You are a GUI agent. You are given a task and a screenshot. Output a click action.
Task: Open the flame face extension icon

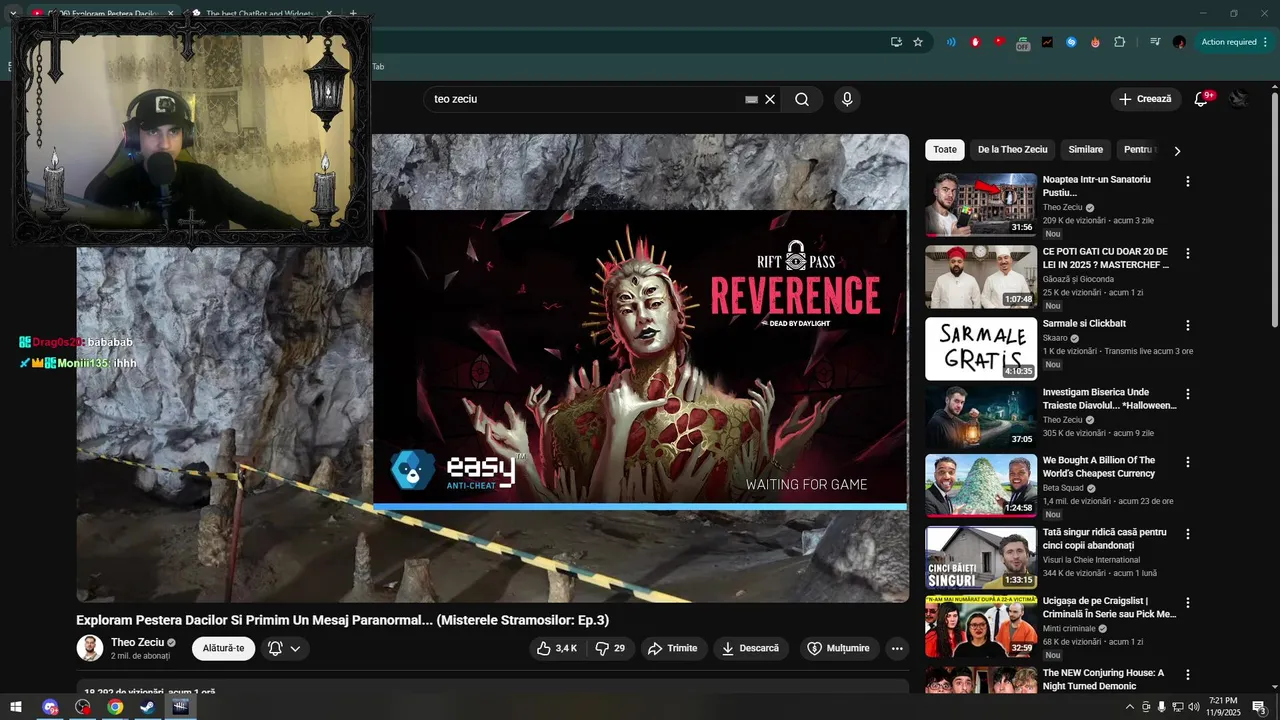(x=1095, y=42)
